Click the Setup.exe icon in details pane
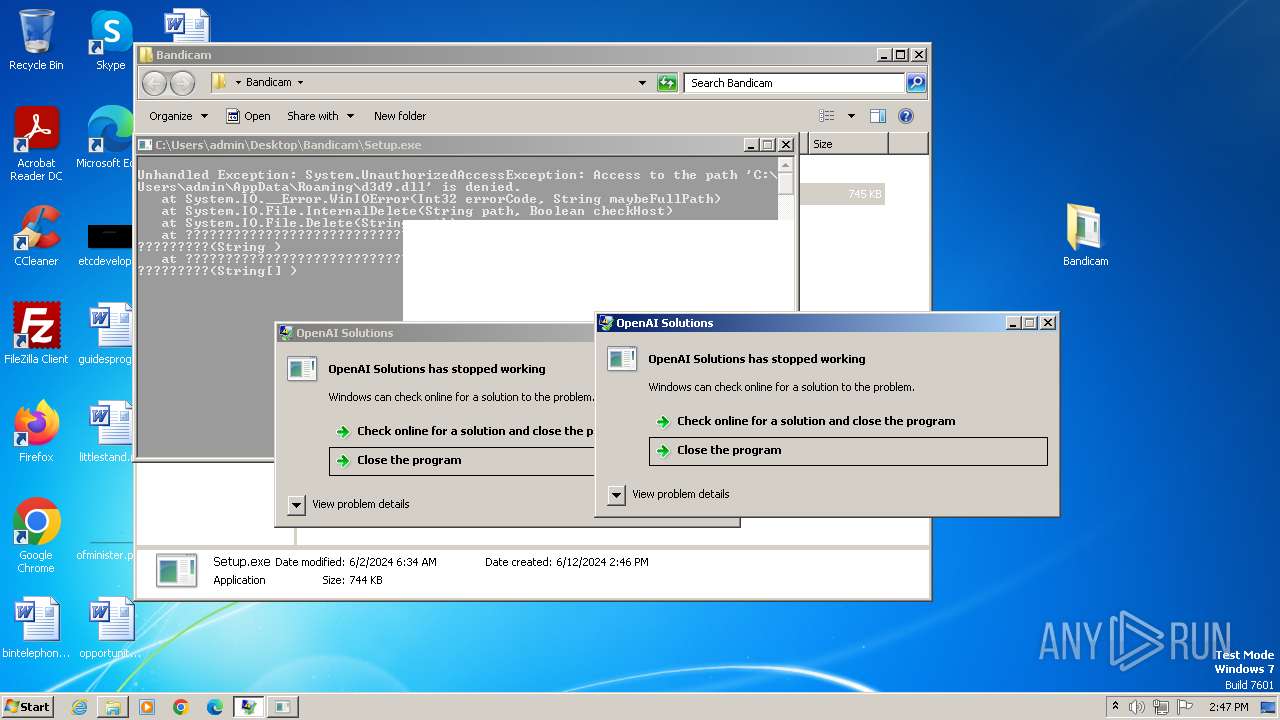Image resolution: width=1280 pixels, height=720 pixels. click(177, 570)
